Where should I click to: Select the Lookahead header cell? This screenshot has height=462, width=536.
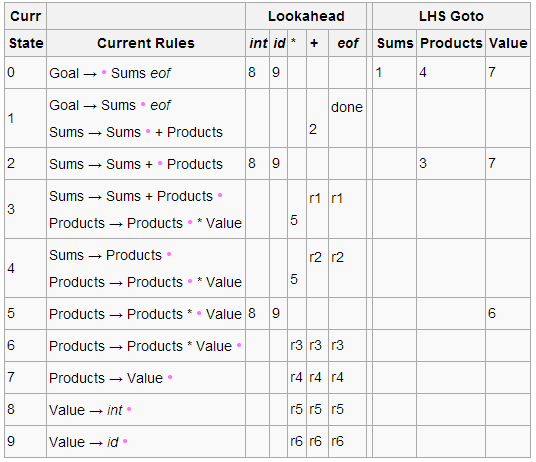(306, 16)
